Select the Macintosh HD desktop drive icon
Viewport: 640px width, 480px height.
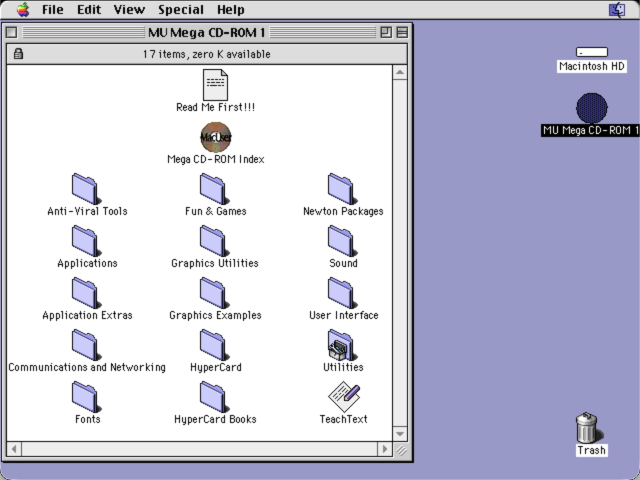pos(592,52)
